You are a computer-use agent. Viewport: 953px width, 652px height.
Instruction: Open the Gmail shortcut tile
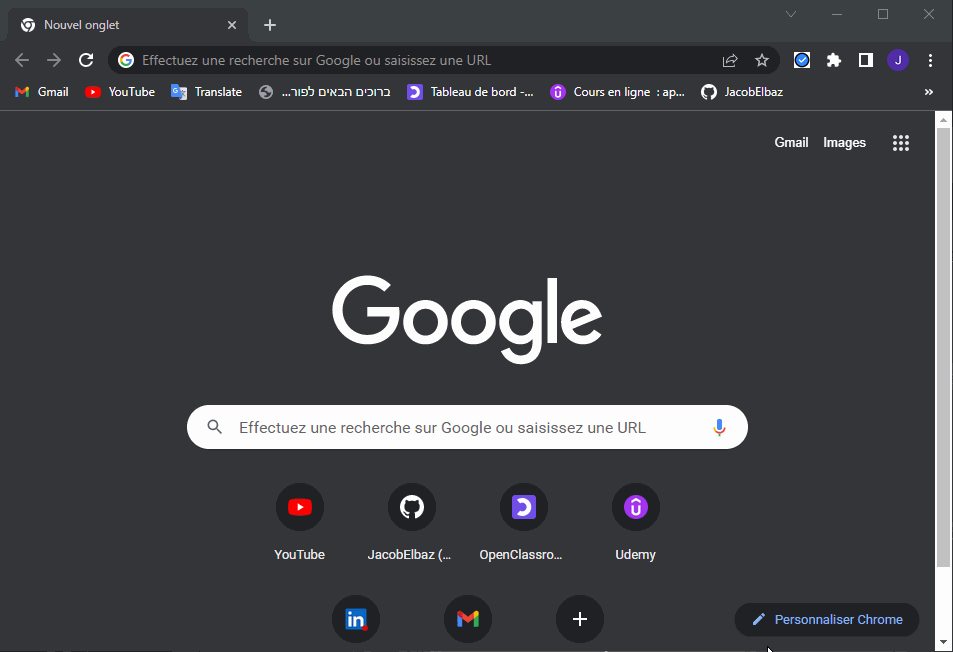(467, 619)
